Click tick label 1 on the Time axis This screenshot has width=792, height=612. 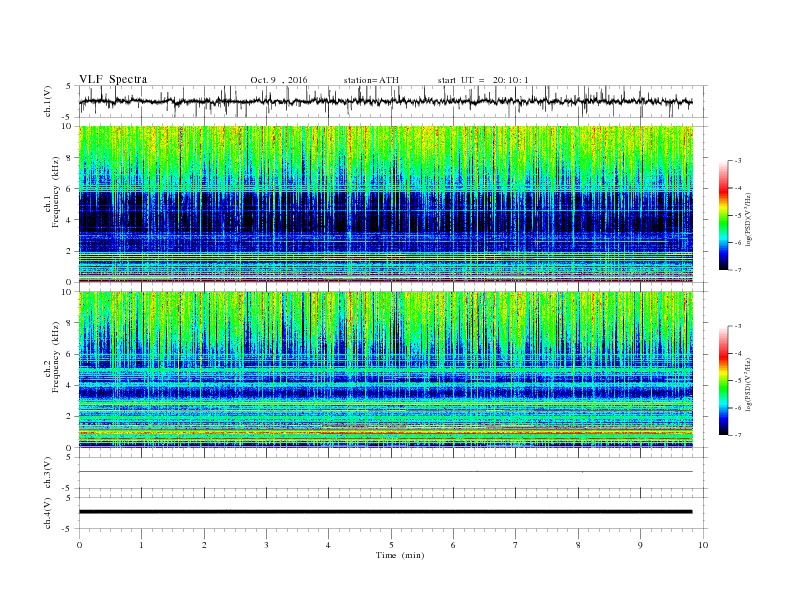[141, 545]
